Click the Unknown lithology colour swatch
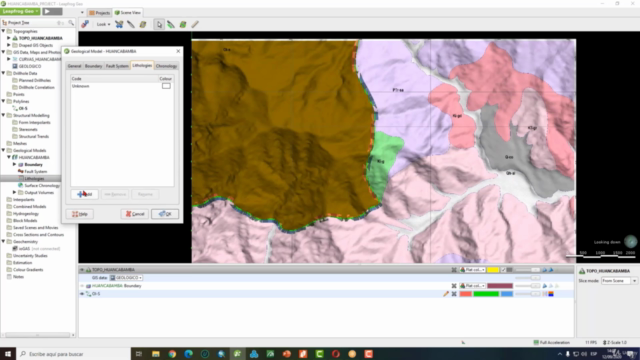 (166, 86)
